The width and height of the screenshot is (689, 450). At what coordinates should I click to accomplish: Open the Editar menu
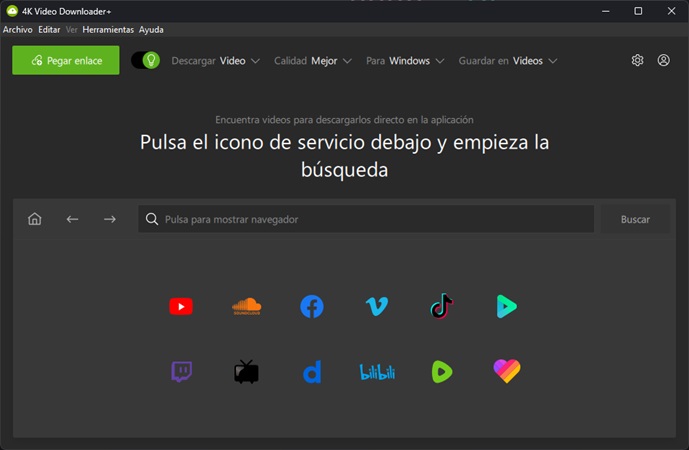49,29
